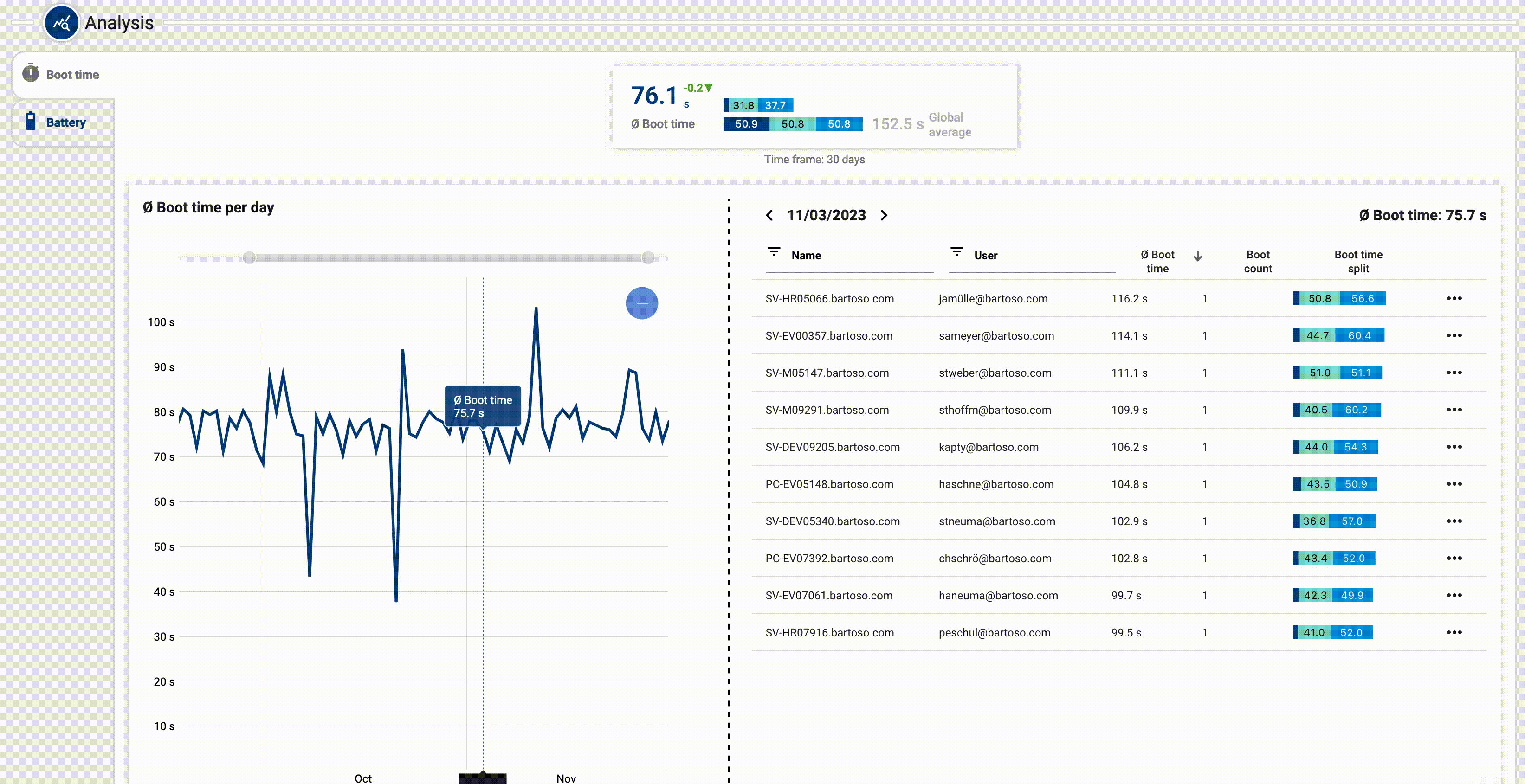Click the Nov axis label
The width and height of the screenshot is (1525, 784).
click(x=566, y=779)
